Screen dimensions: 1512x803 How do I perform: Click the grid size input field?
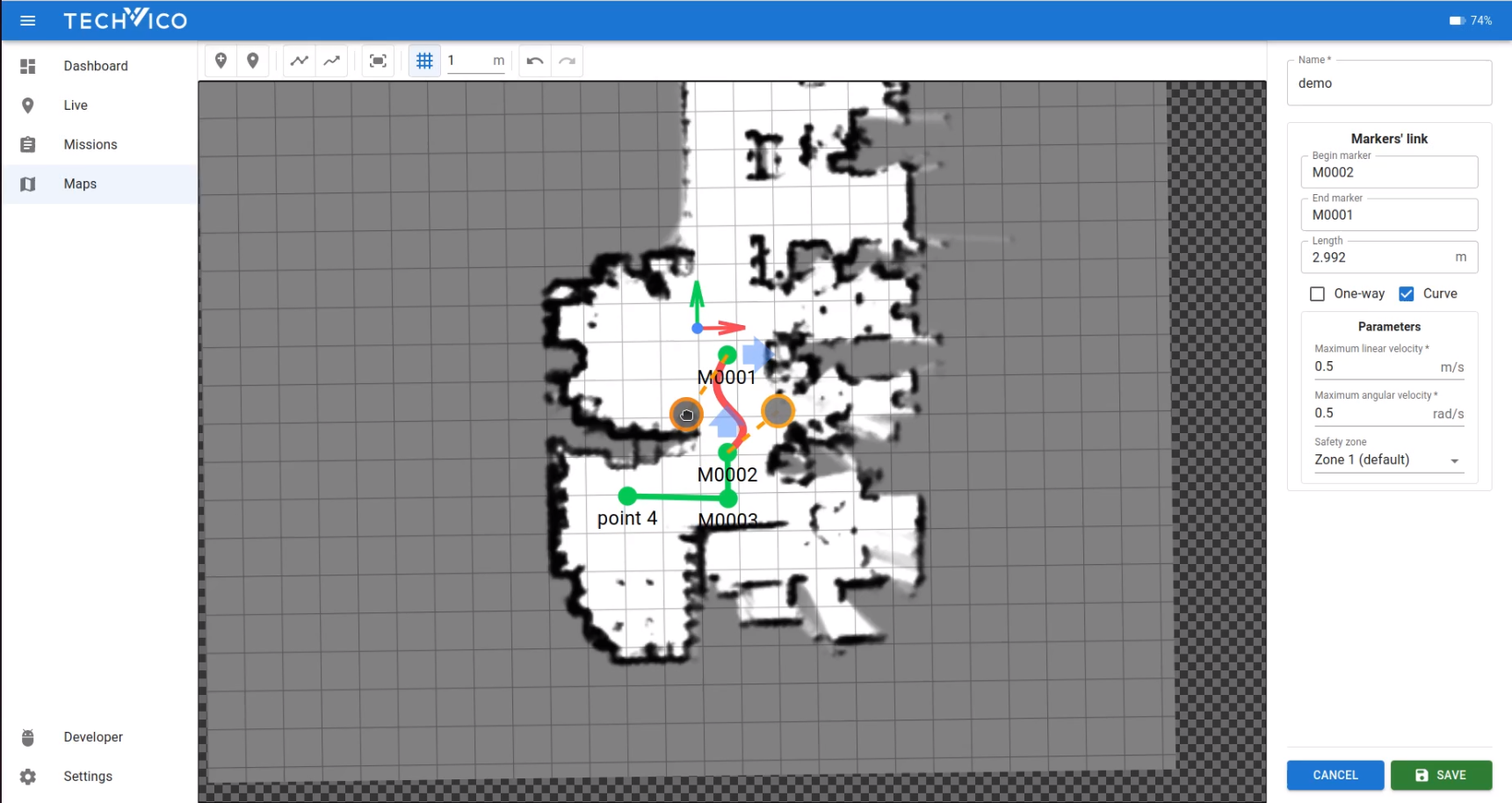point(475,61)
